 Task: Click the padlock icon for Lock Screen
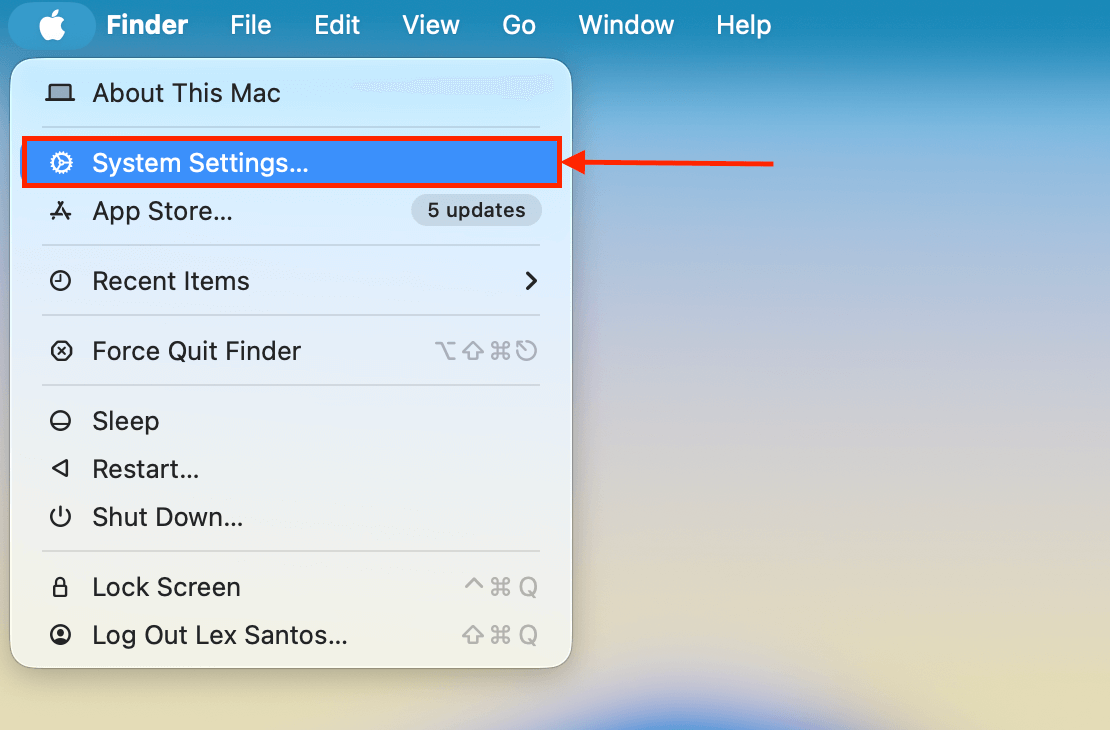pyautogui.click(x=61, y=587)
